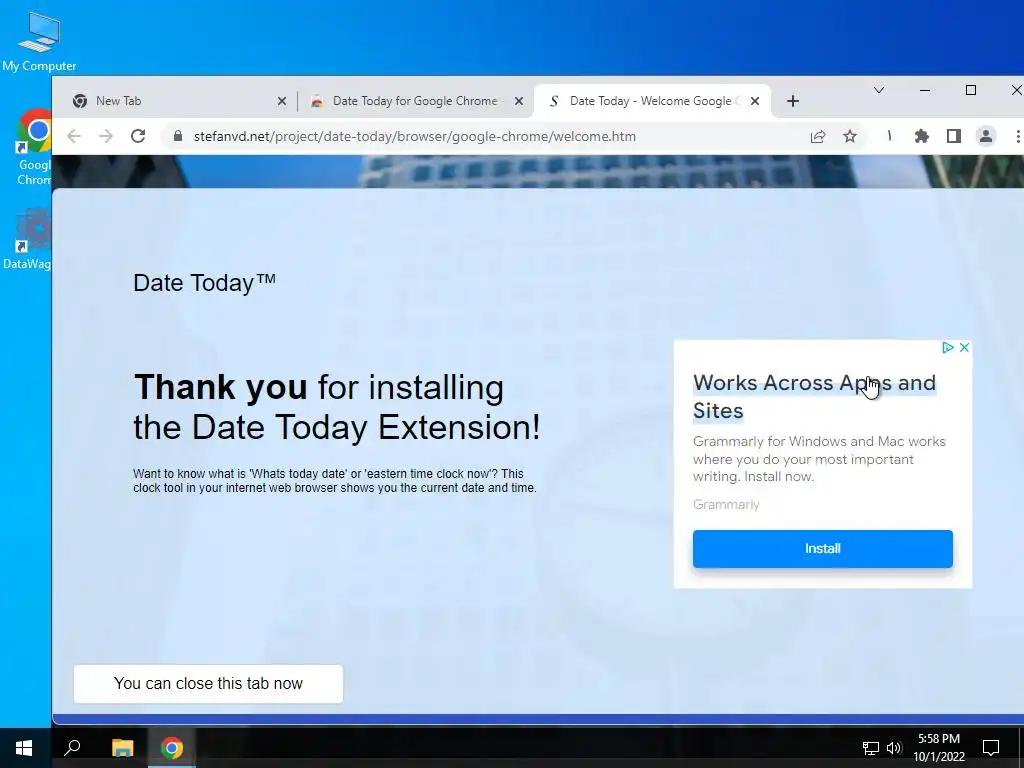Close the Date Today for Google Chrome tab
This screenshot has height=768, width=1024.
pos(519,101)
